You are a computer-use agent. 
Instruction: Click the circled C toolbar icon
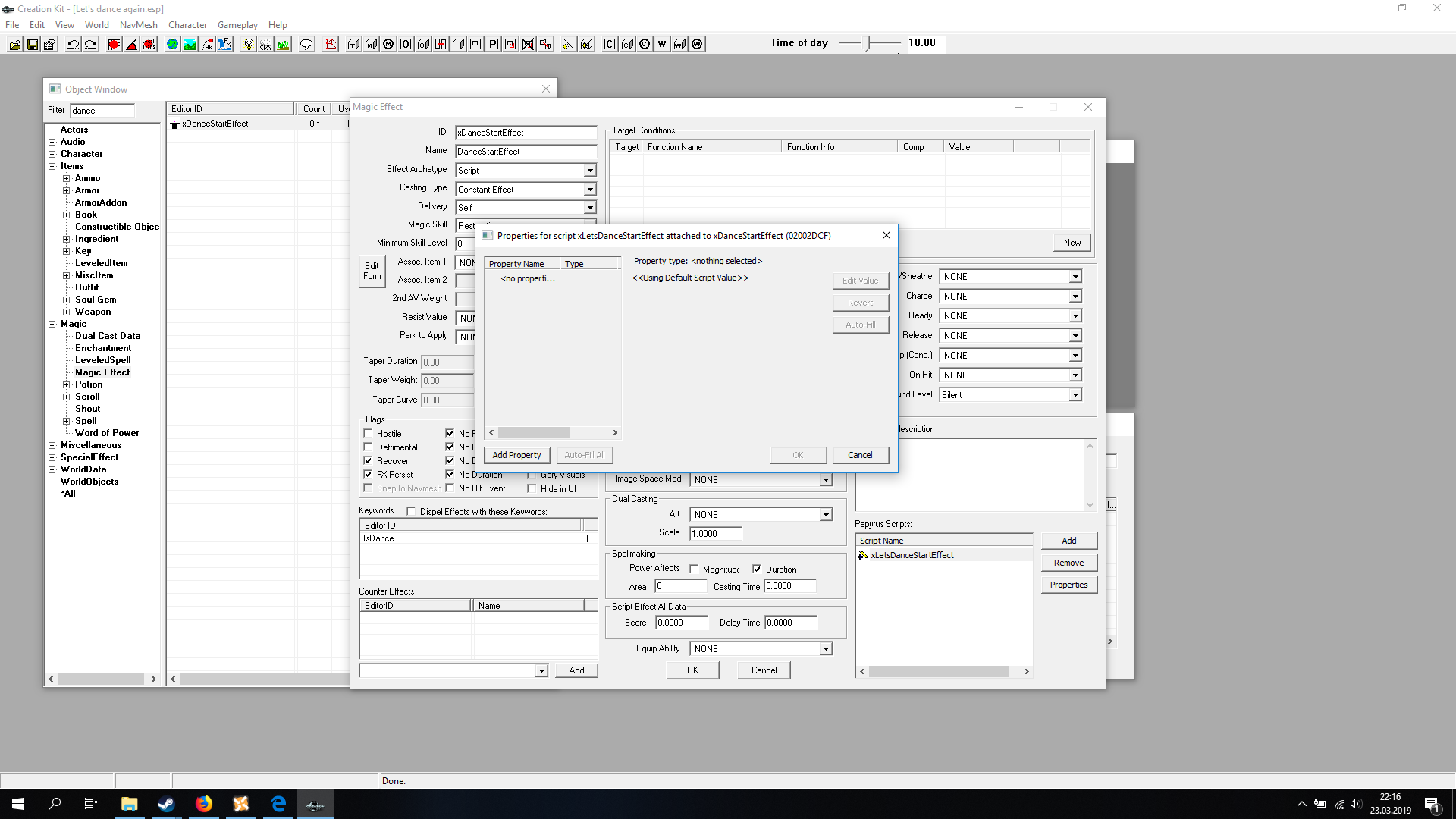(x=645, y=44)
